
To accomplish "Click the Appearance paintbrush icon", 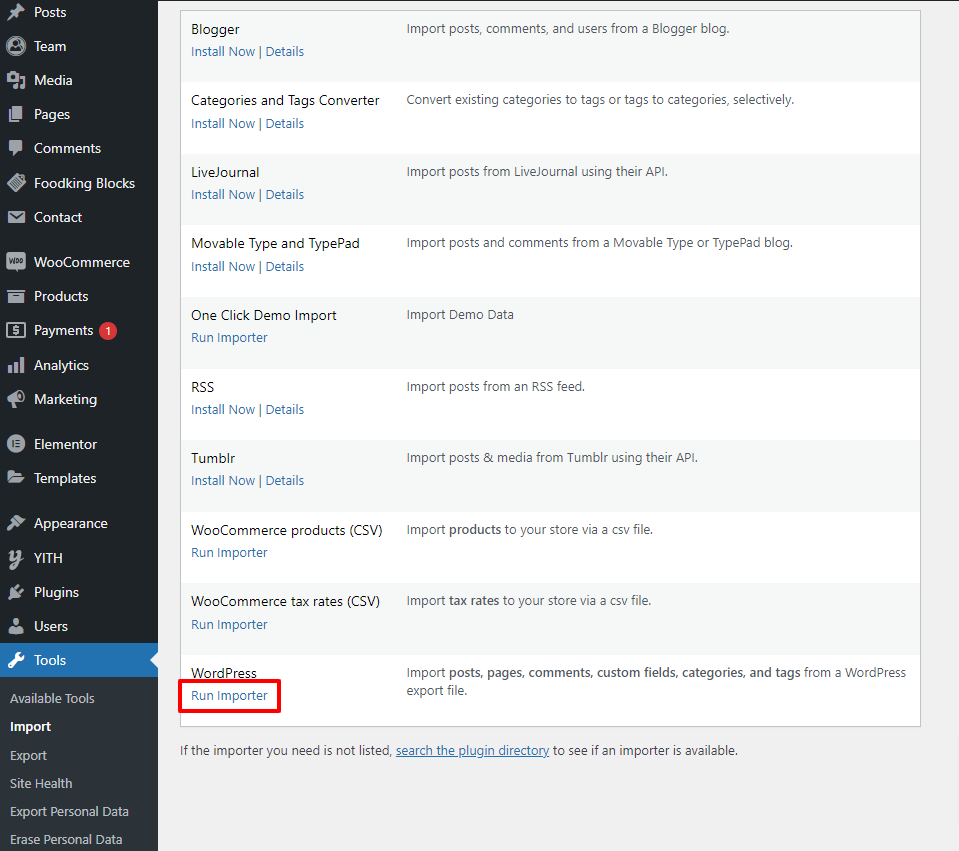I will [16, 523].
